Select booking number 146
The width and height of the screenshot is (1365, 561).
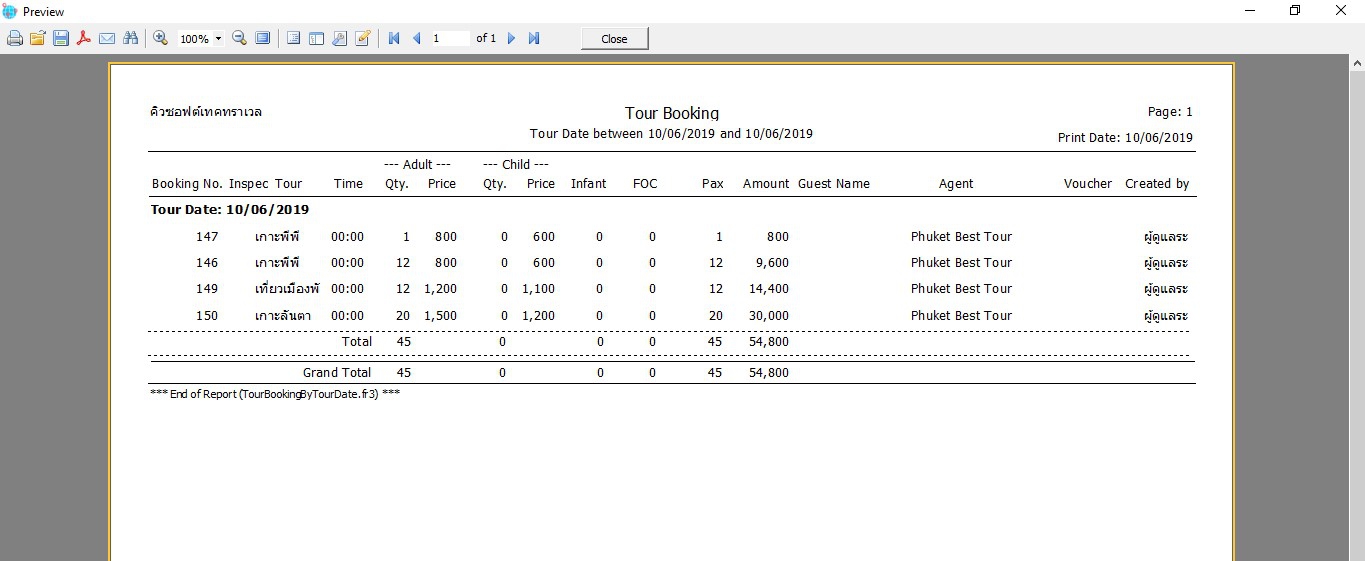207,263
